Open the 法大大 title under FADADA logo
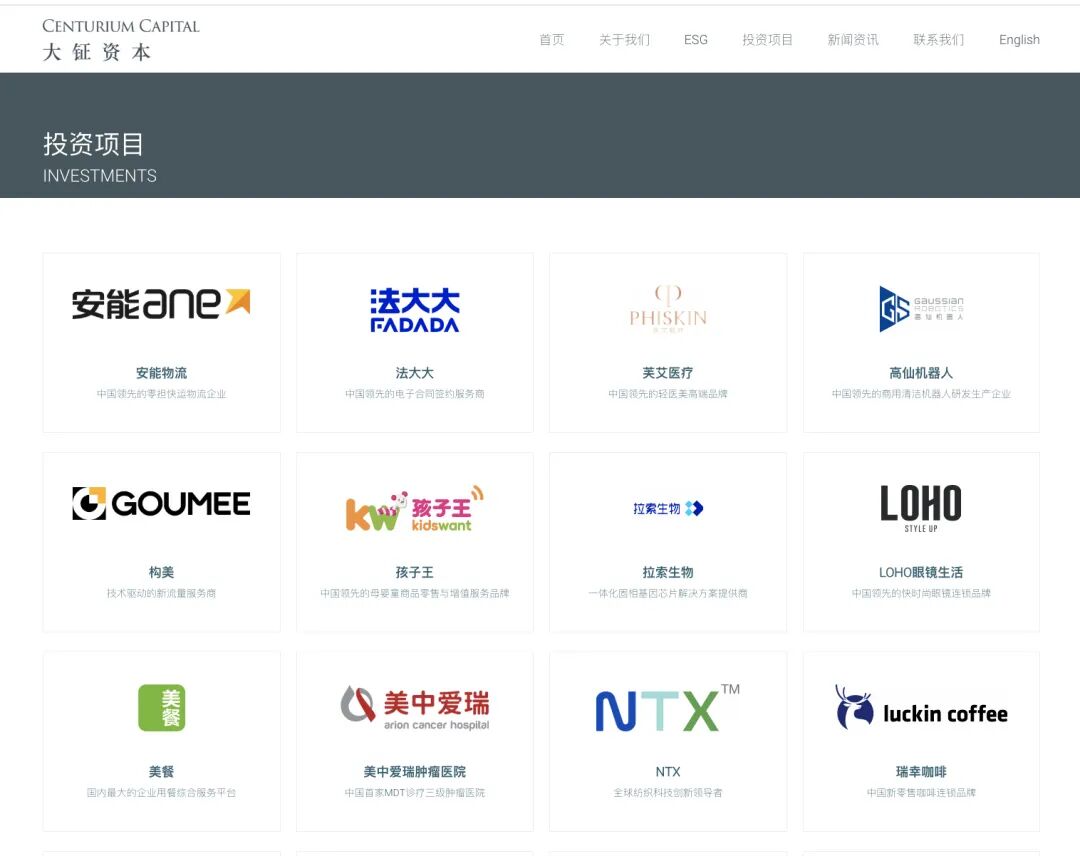The width and height of the screenshot is (1080, 856). pyautogui.click(x=415, y=373)
